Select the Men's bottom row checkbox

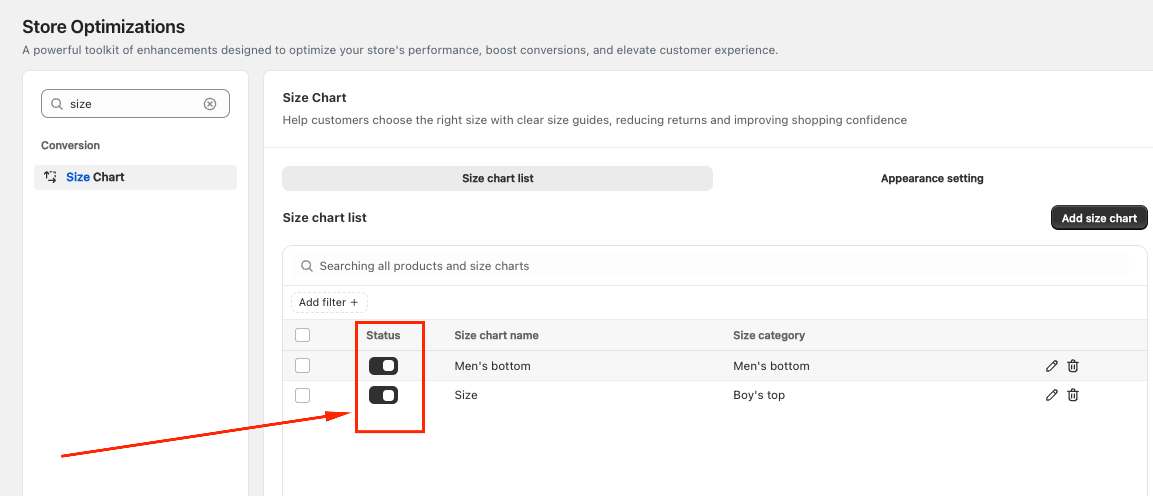click(x=303, y=366)
